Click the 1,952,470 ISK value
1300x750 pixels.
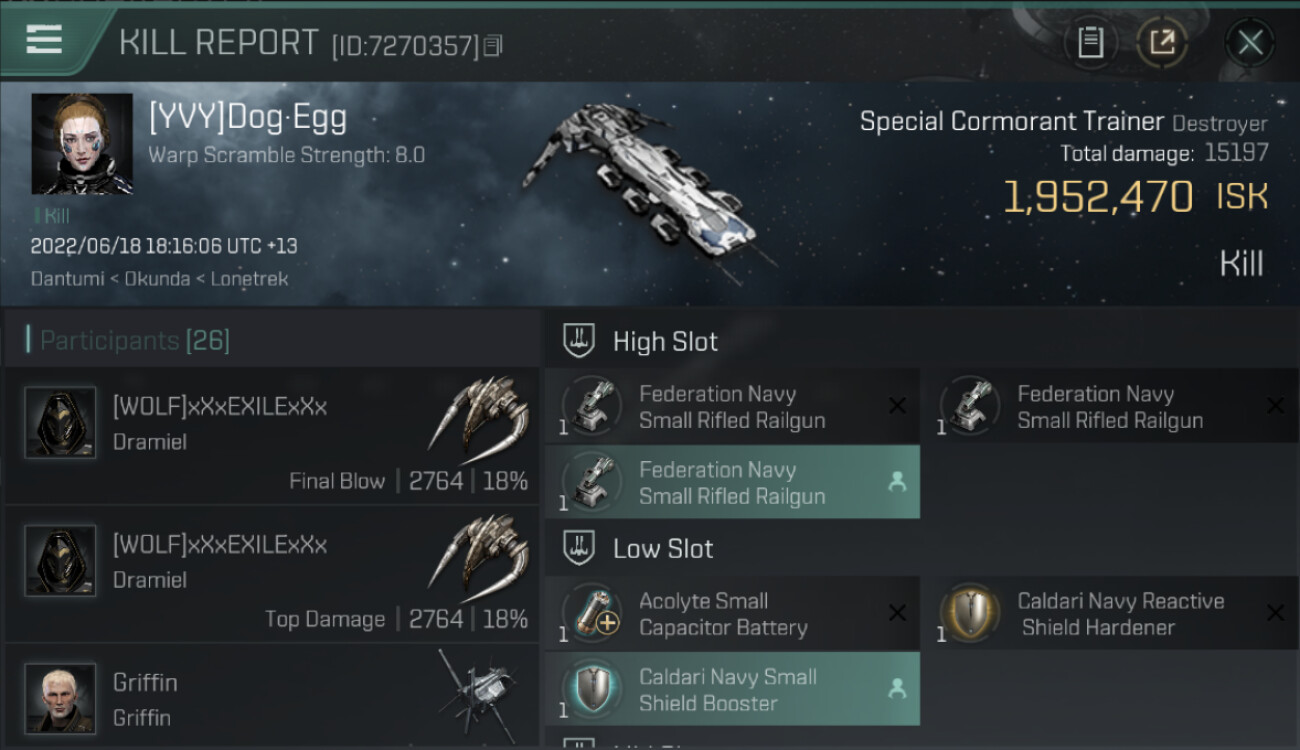[1098, 197]
